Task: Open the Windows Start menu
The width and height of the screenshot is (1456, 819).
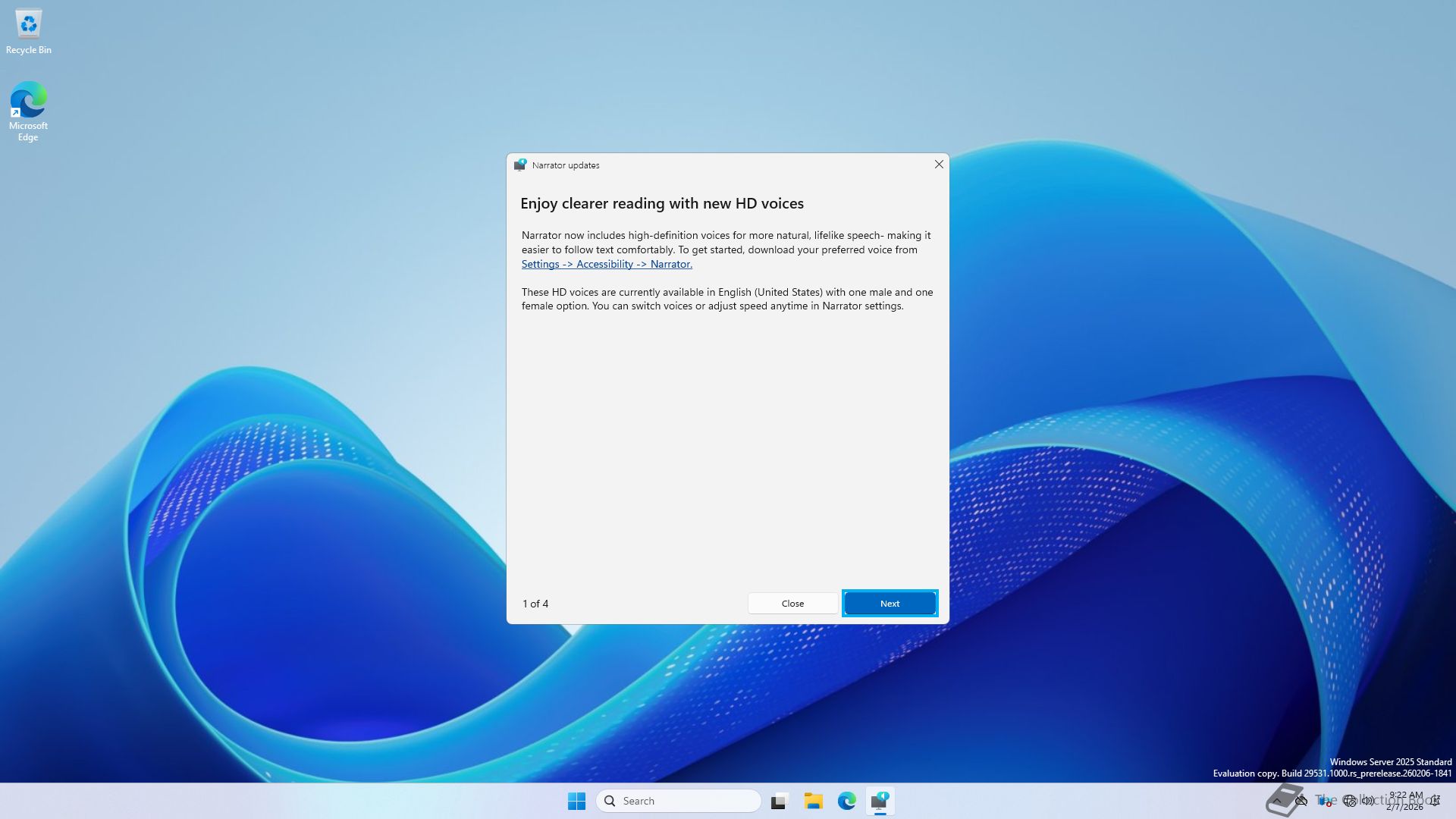Action: click(x=576, y=801)
